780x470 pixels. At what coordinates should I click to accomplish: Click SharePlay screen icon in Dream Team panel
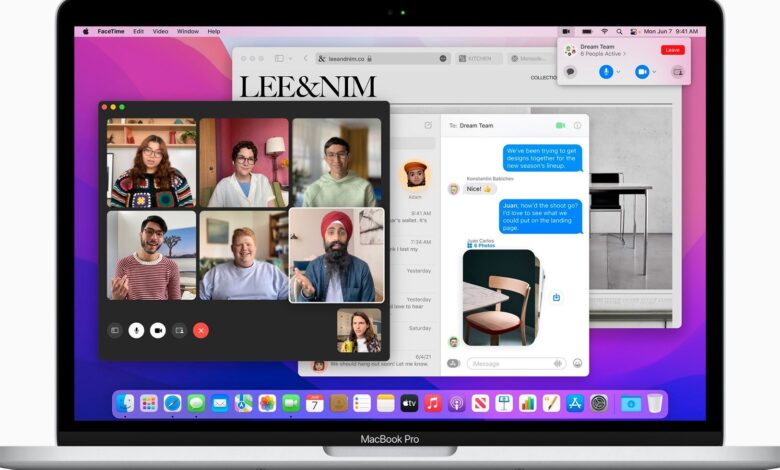click(678, 72)
